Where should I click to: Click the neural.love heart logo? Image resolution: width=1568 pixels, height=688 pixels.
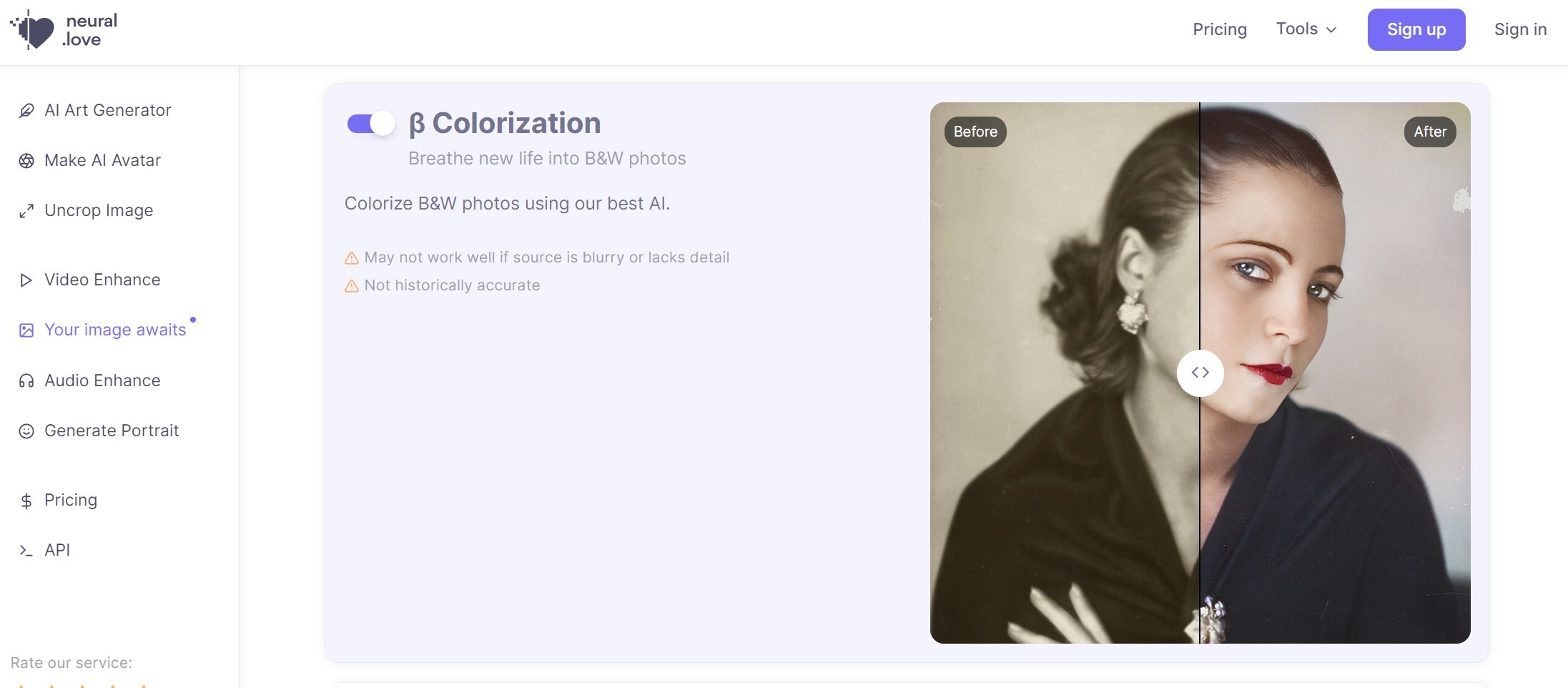click(34, 30)
